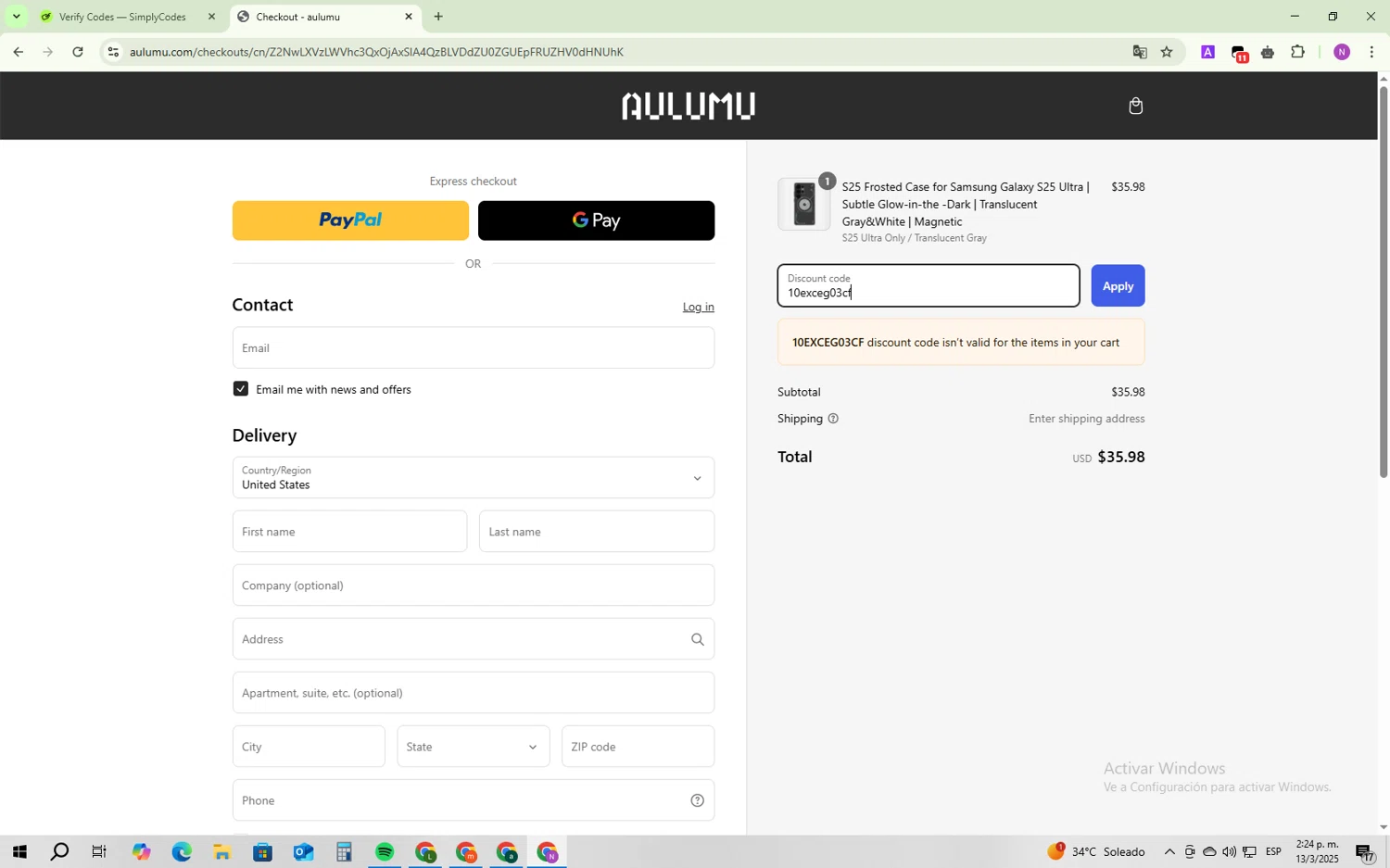Open Outlook from the taskbar
Screen dimensions: 1390x868
303,852
